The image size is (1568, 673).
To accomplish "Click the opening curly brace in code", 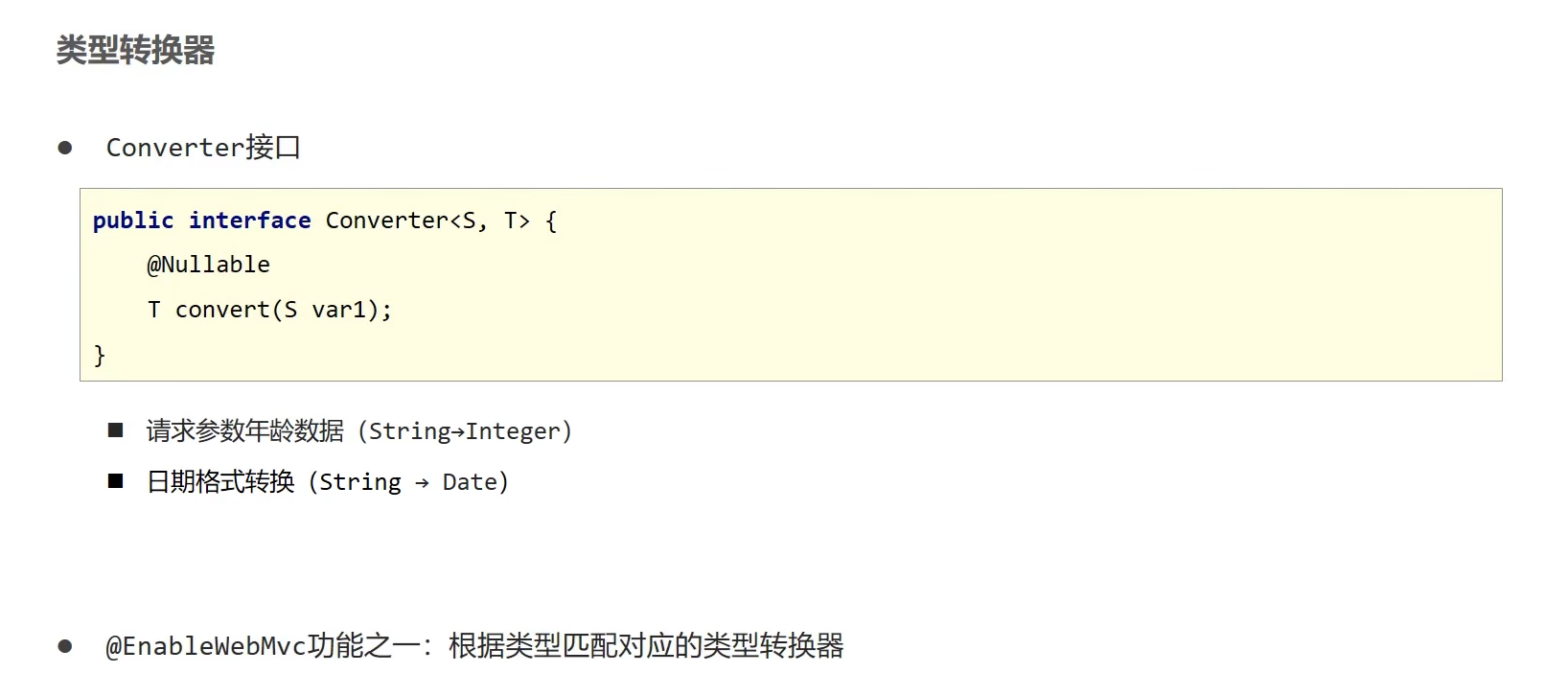I will coord(551,220).
